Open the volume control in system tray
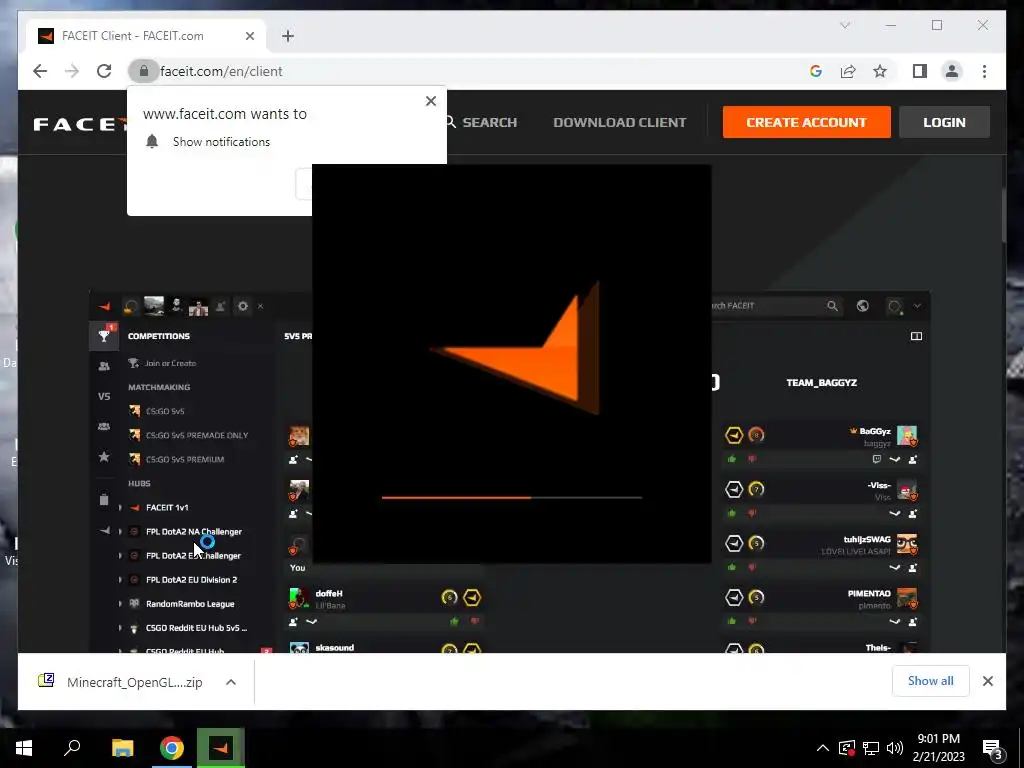Viewport: 1024px width, 768px height. [895, 748]
